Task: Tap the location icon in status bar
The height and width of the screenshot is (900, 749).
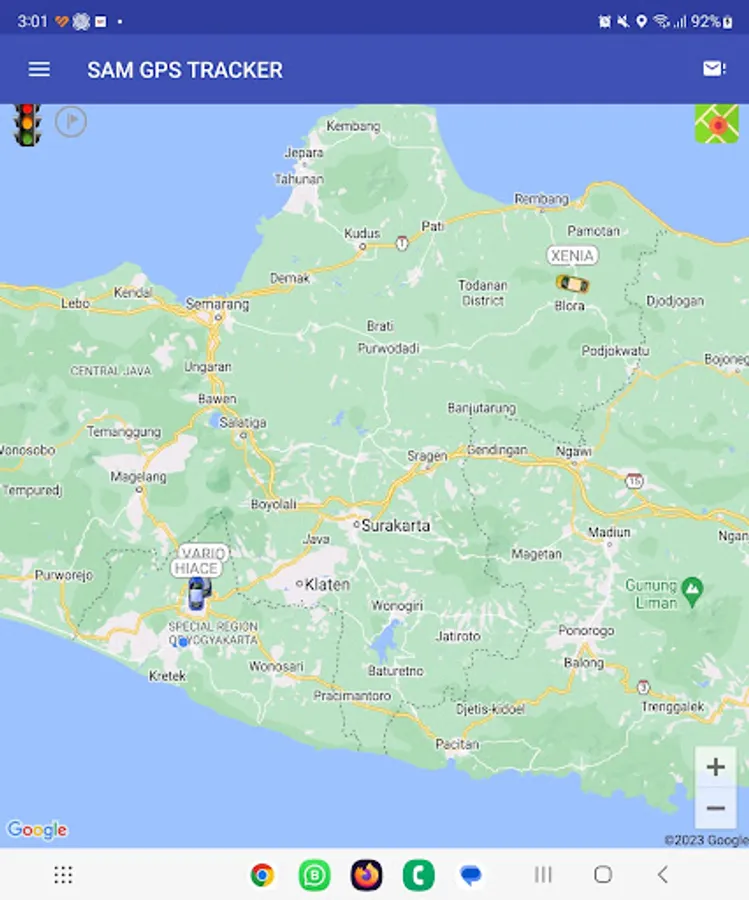Action: coord(642,22)
